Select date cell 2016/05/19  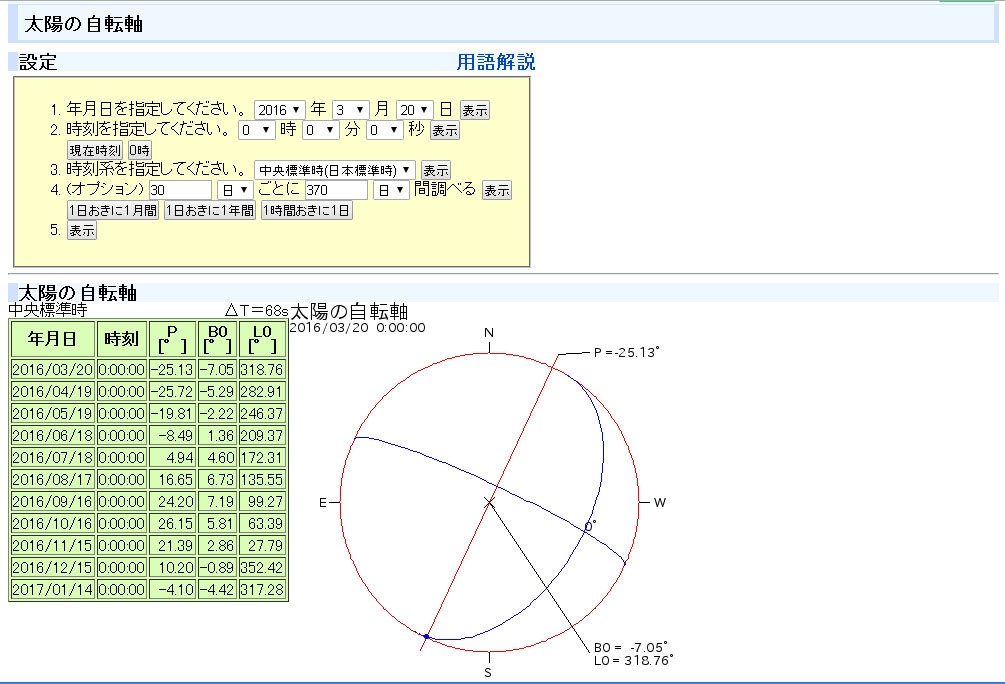pos(53,413)
